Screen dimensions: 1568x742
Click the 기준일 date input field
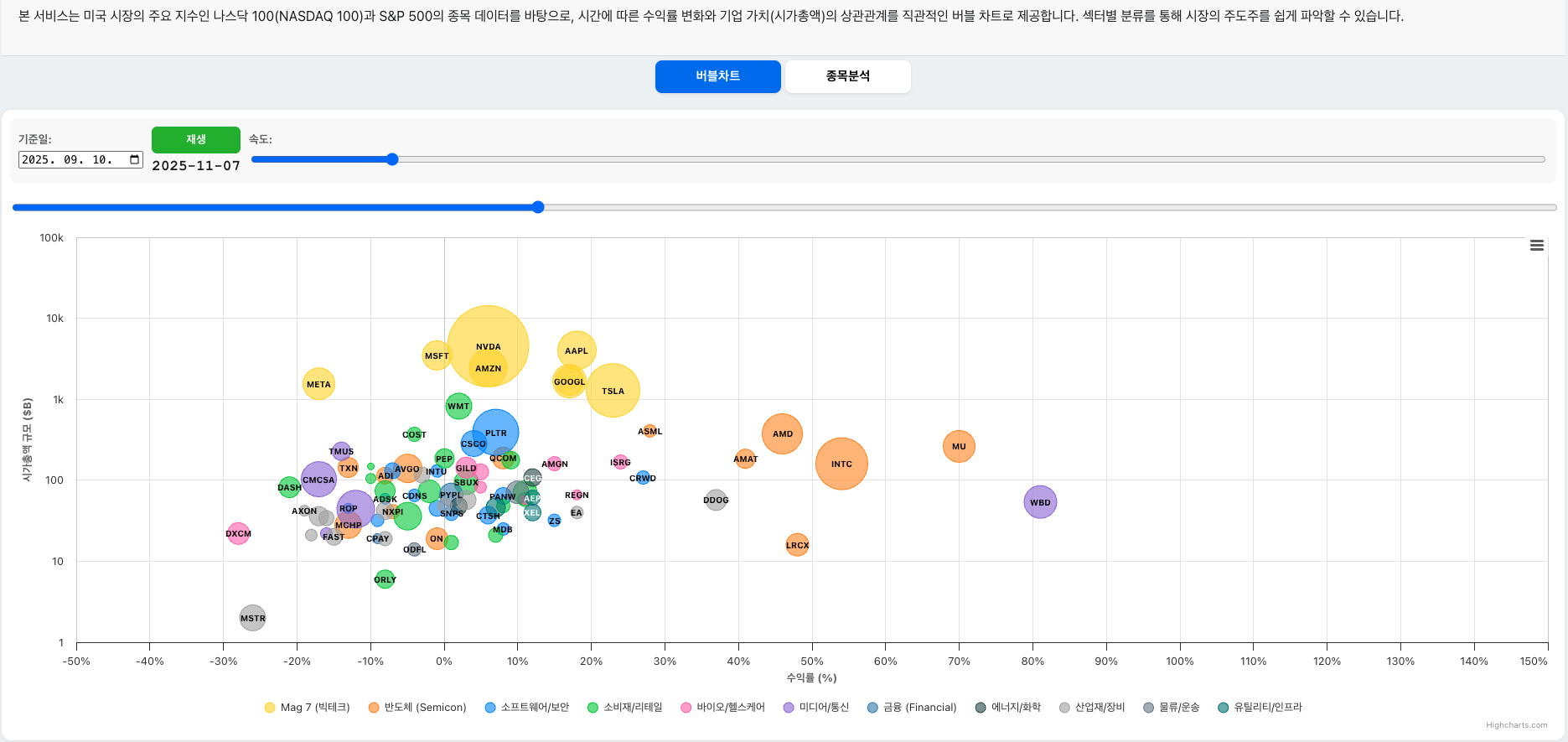(x=80, y=159)
